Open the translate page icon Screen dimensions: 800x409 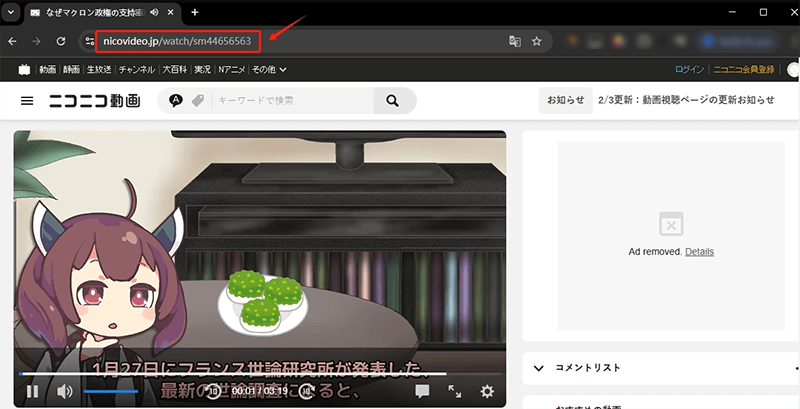pyautogui.click(x=515, y=41)
